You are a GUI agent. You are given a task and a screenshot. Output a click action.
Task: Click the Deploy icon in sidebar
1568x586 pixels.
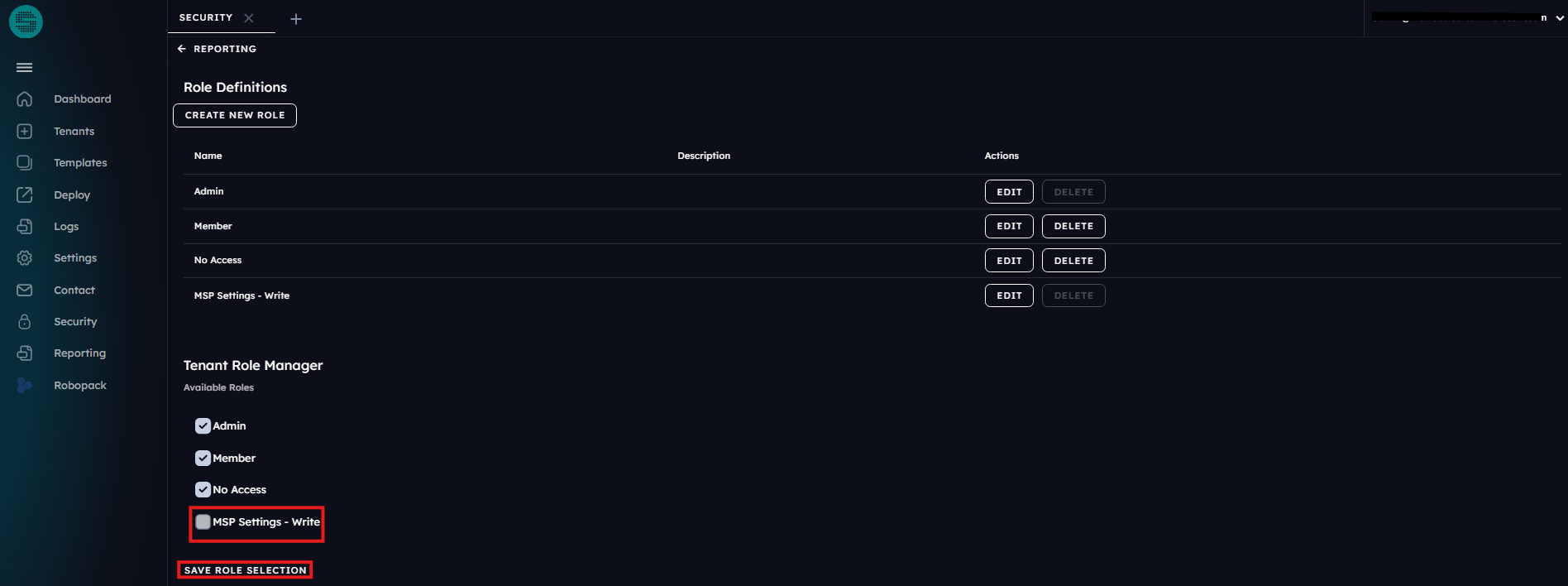[x=25, y=195]
